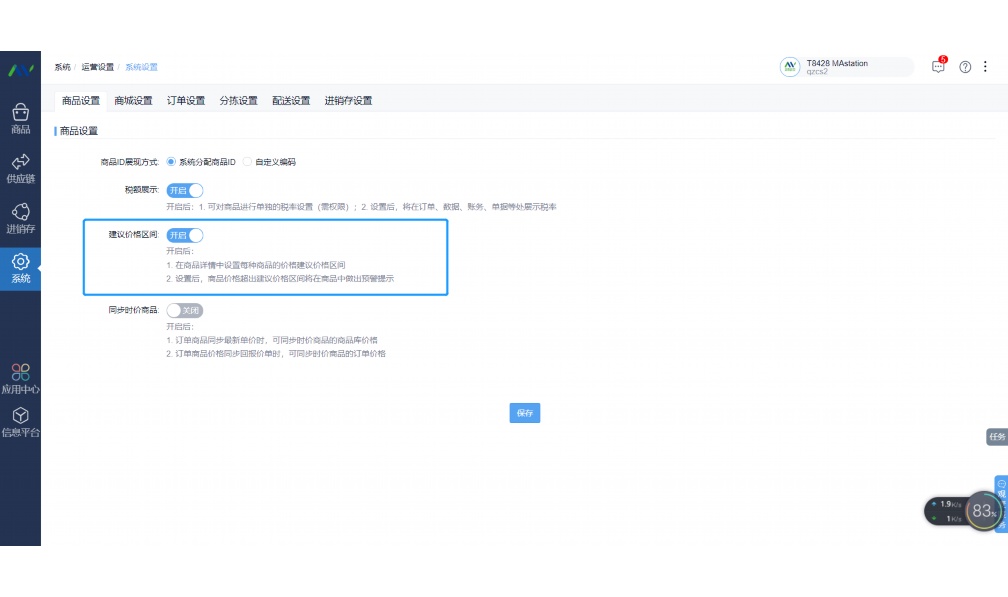This screenshot has width=1008, height=597.
Task: Turn off the 税额展示 toggle
Action: (184, 189)
